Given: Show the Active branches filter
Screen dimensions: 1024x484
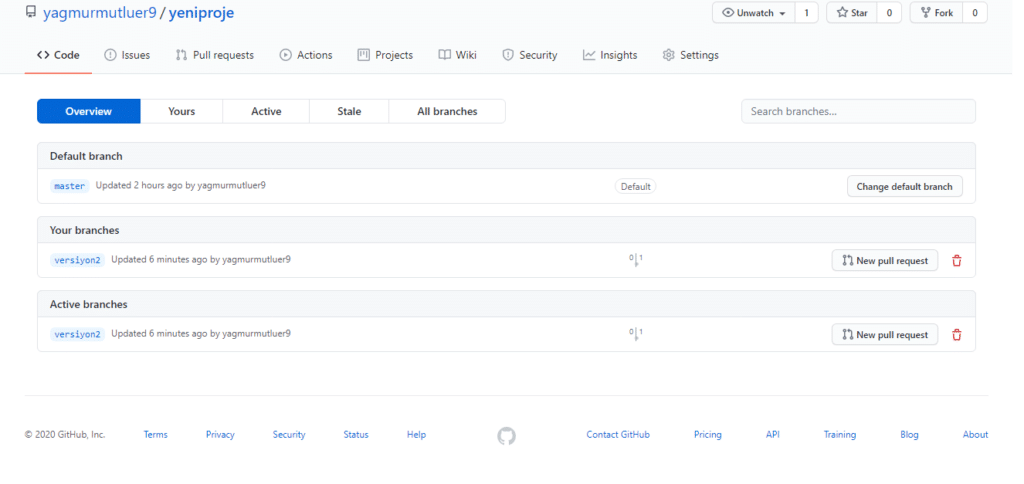Looking at the screenshot, I should (266, 112).
